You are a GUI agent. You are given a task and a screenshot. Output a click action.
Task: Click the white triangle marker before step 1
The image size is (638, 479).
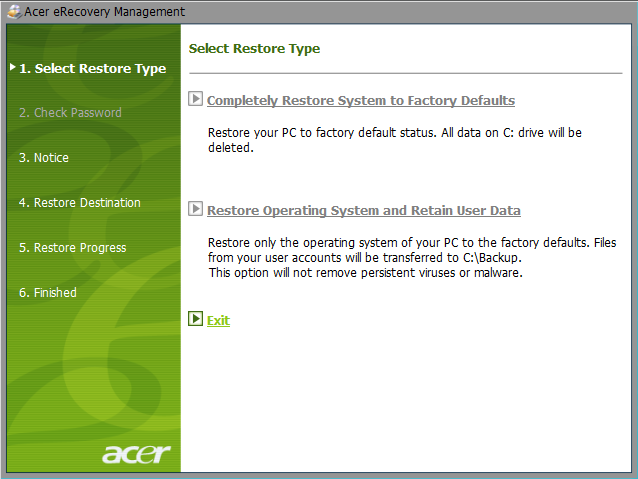coord(13,67)
